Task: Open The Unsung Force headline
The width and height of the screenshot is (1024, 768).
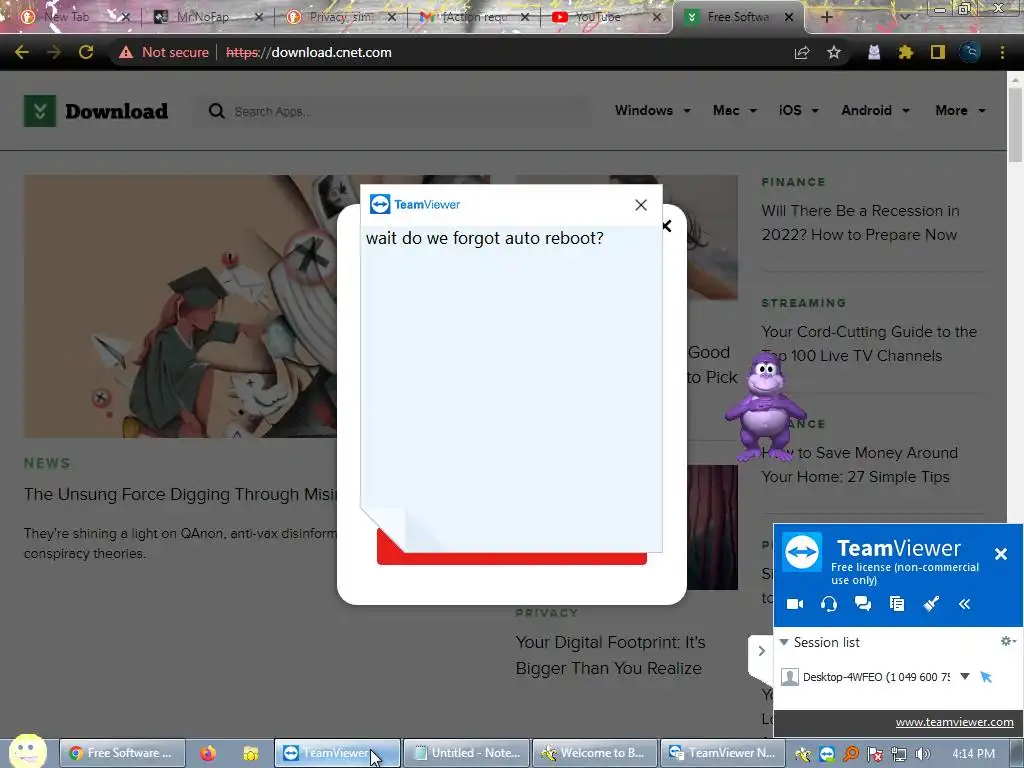Action: 180,494
